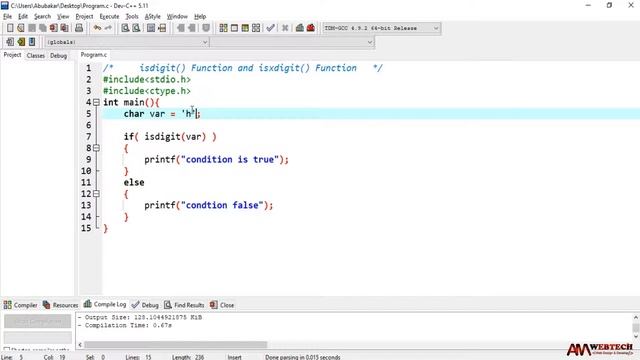Open the Window menu
Screen dimensions: 640x360
[177, 16]
